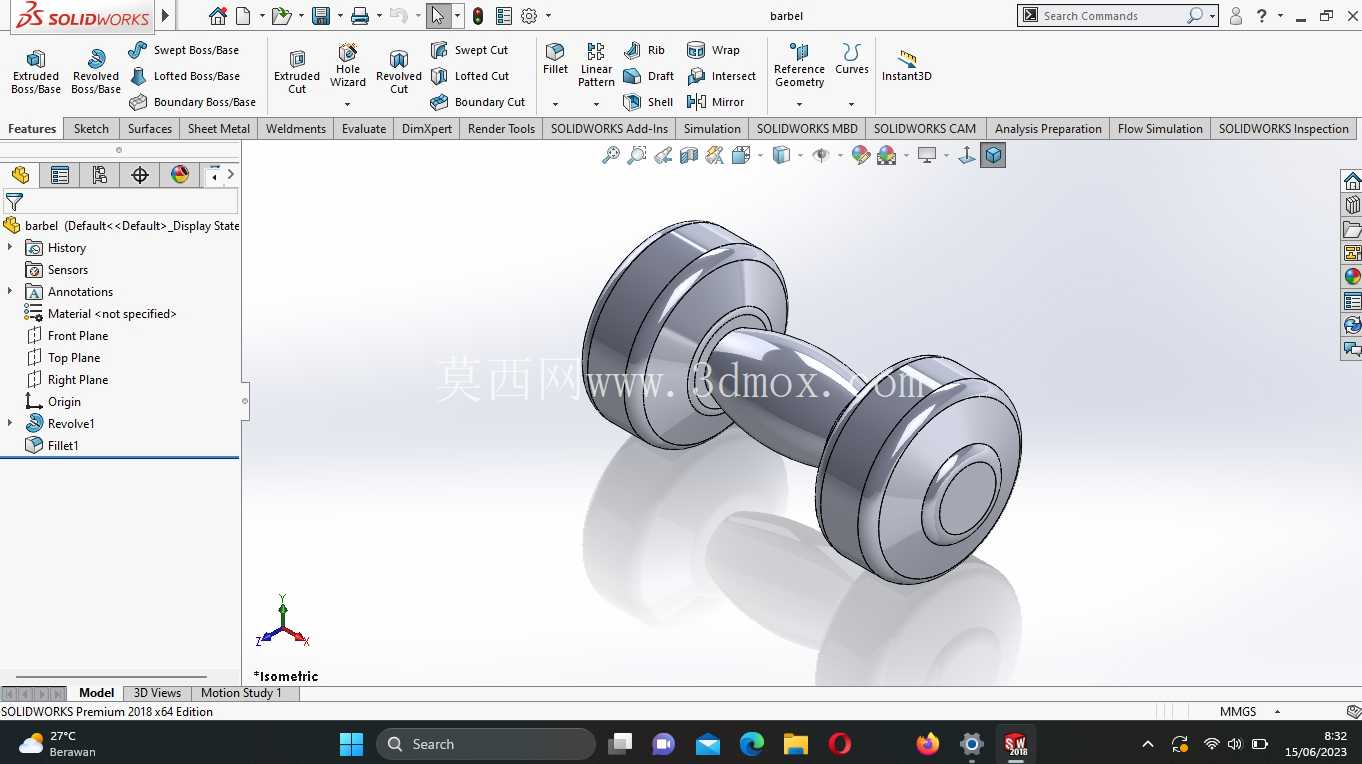Toggle the Instant3D tool

(906, 66)
